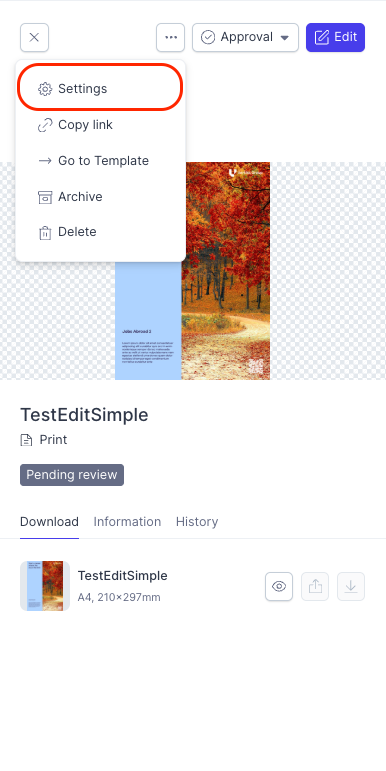This screenshot has height=771, width=386.
Task: Click the trash can Delete icon
Action: [x=45, y=233]
